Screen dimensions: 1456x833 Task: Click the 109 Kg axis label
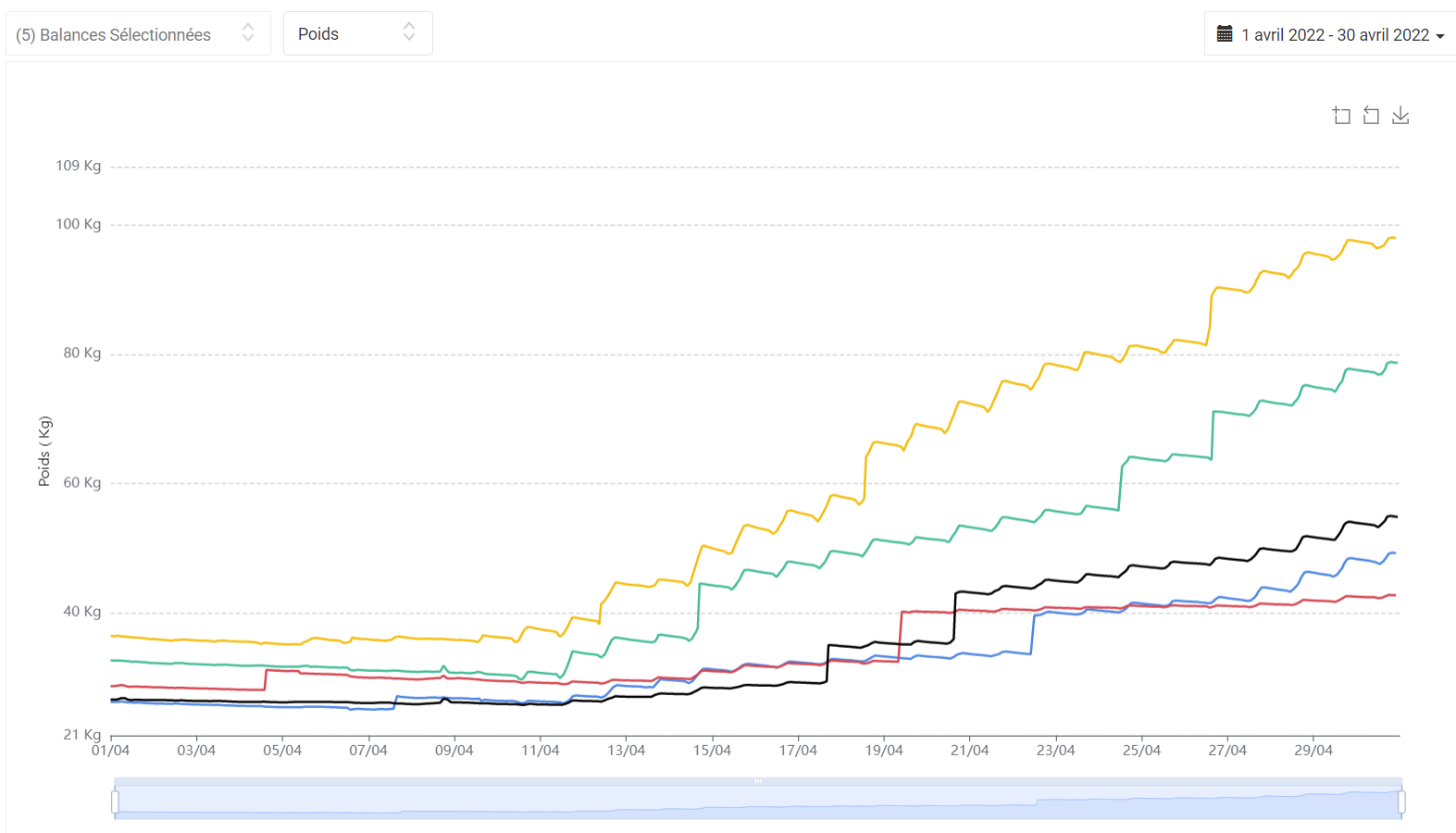tap(79, 166)
